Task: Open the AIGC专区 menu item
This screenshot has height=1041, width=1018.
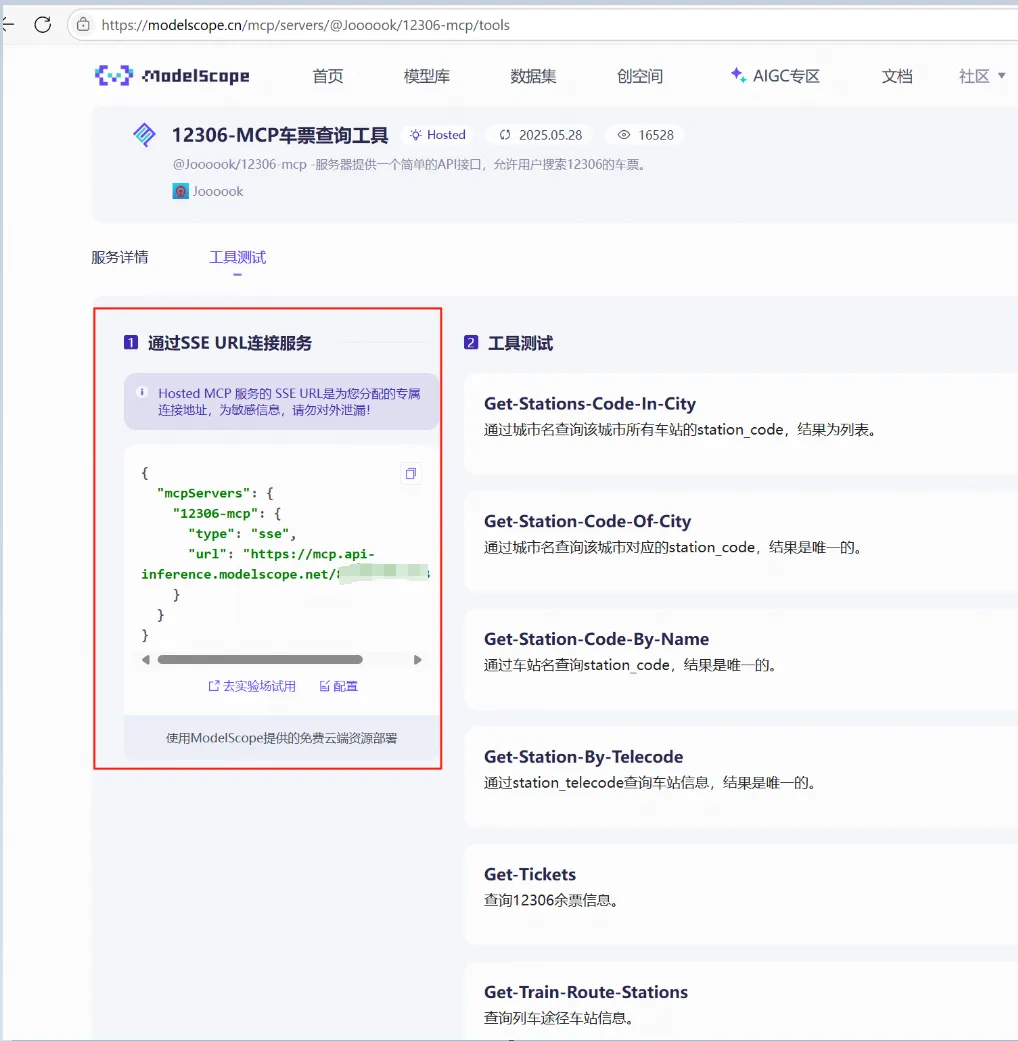Action: [775, 76]
